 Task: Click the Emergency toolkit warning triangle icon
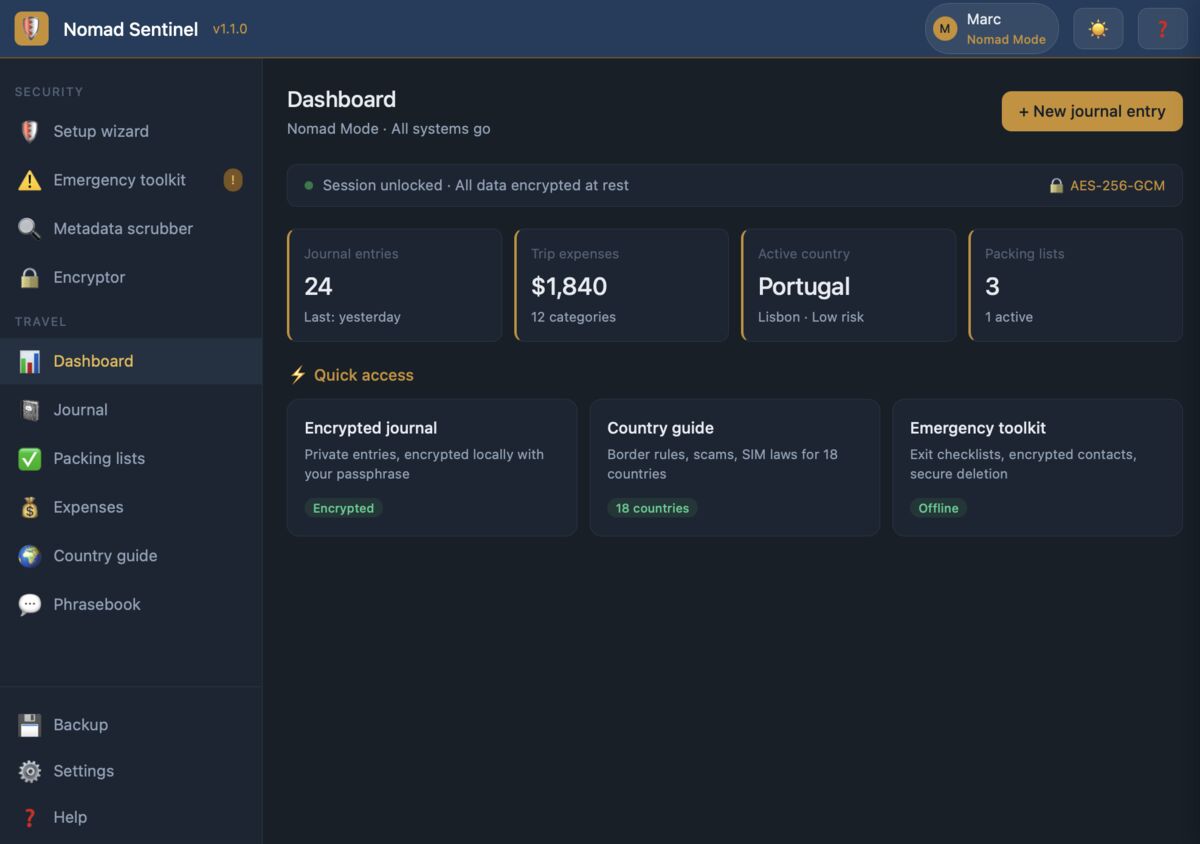30,180
